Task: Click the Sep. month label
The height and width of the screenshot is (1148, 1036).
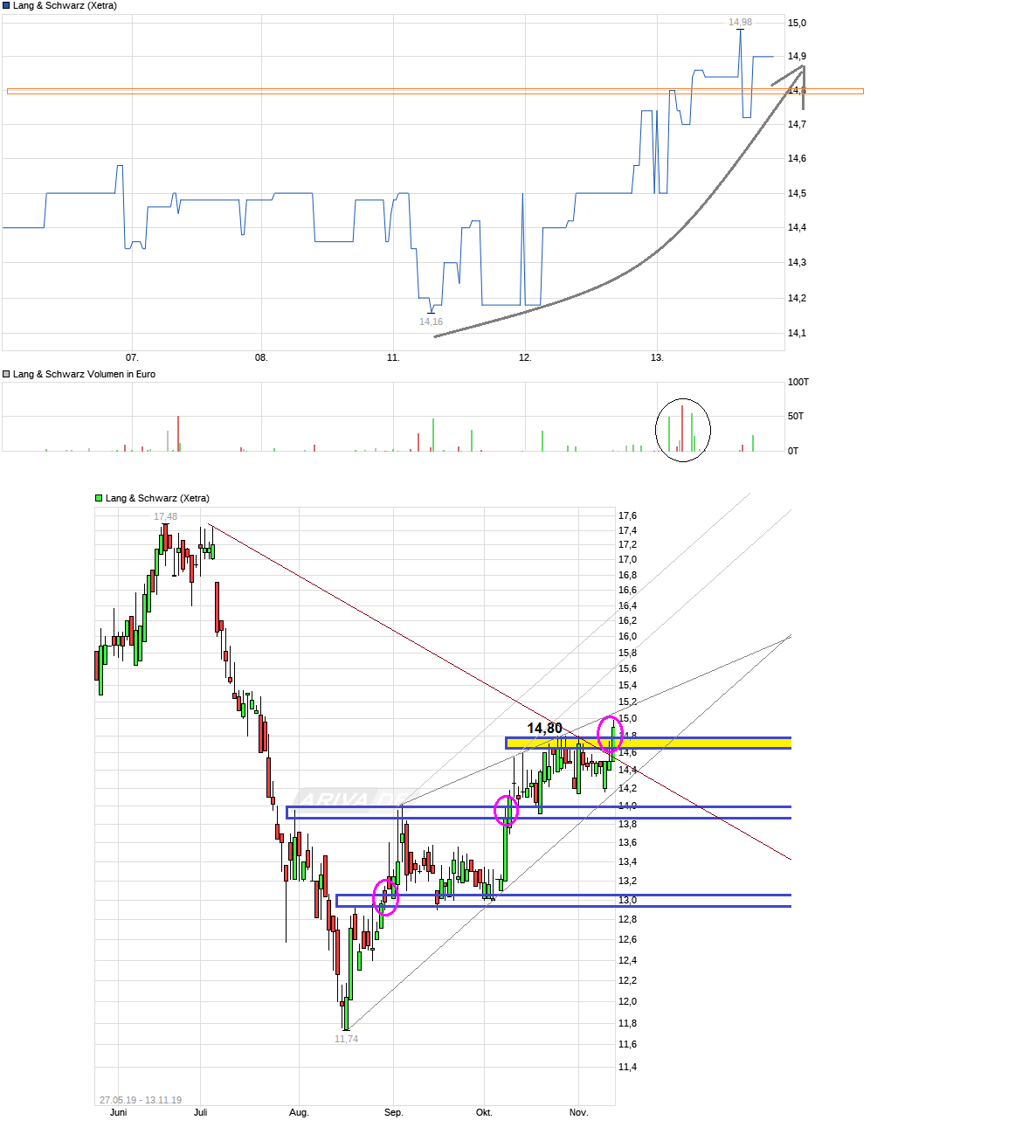Action: (393, 1112)
